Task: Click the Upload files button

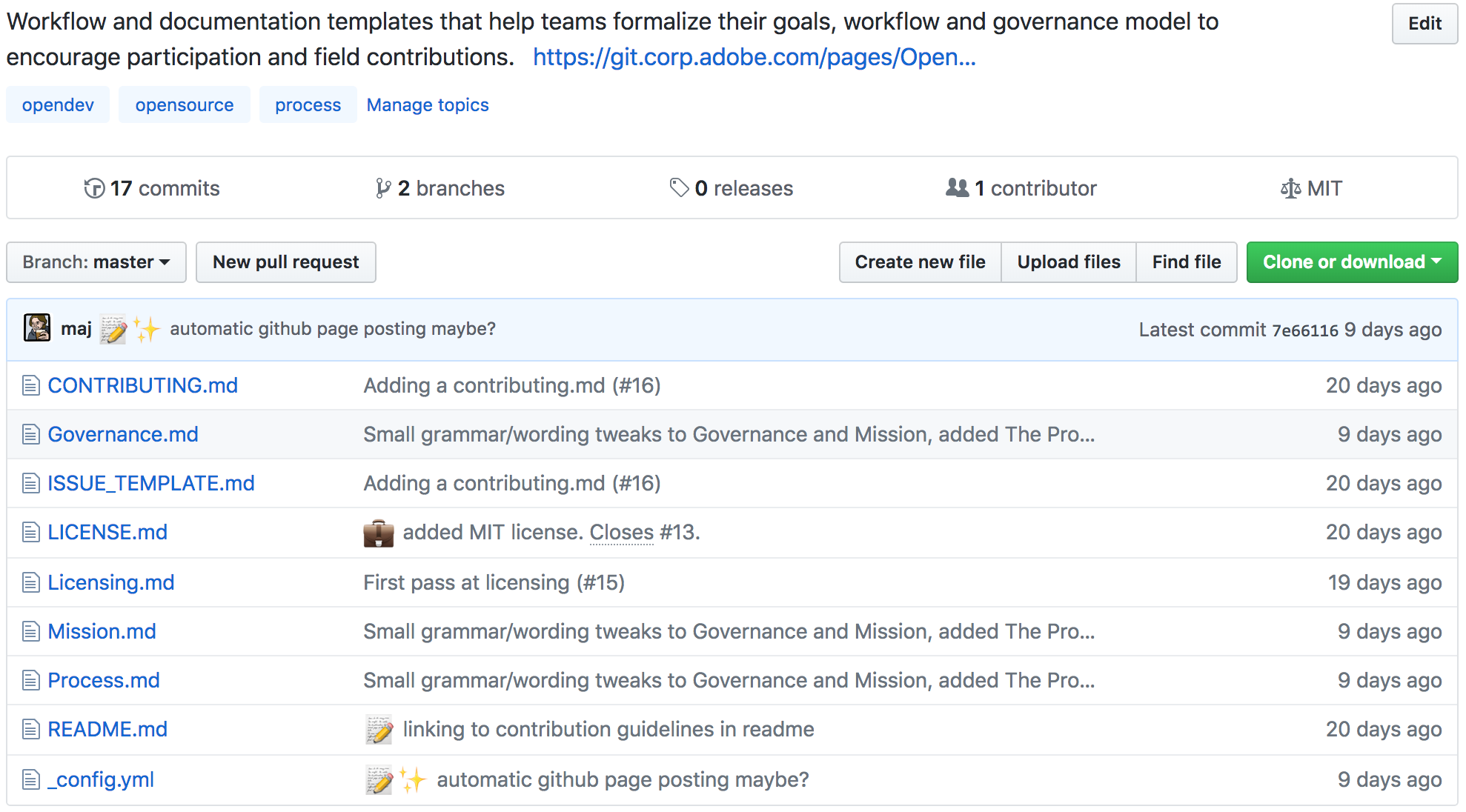Action: tap(1068, 262)
